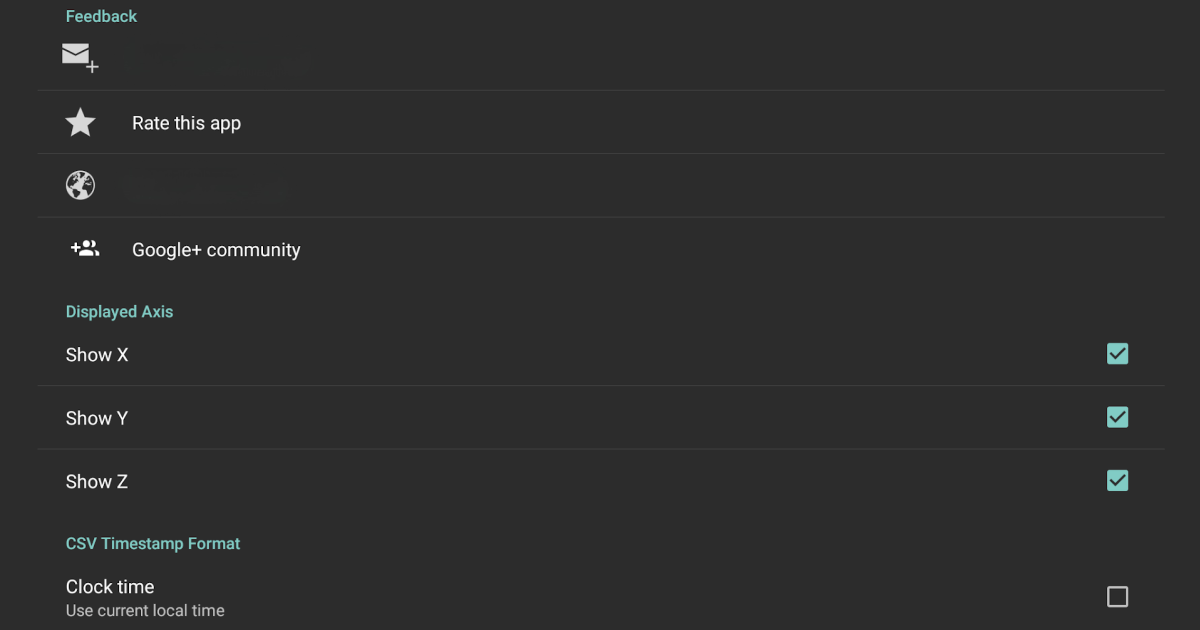Image resolution: width=1200 pixels, height=630 pixels.
Task: Open the Google+ community link
Action: [216, 250]
